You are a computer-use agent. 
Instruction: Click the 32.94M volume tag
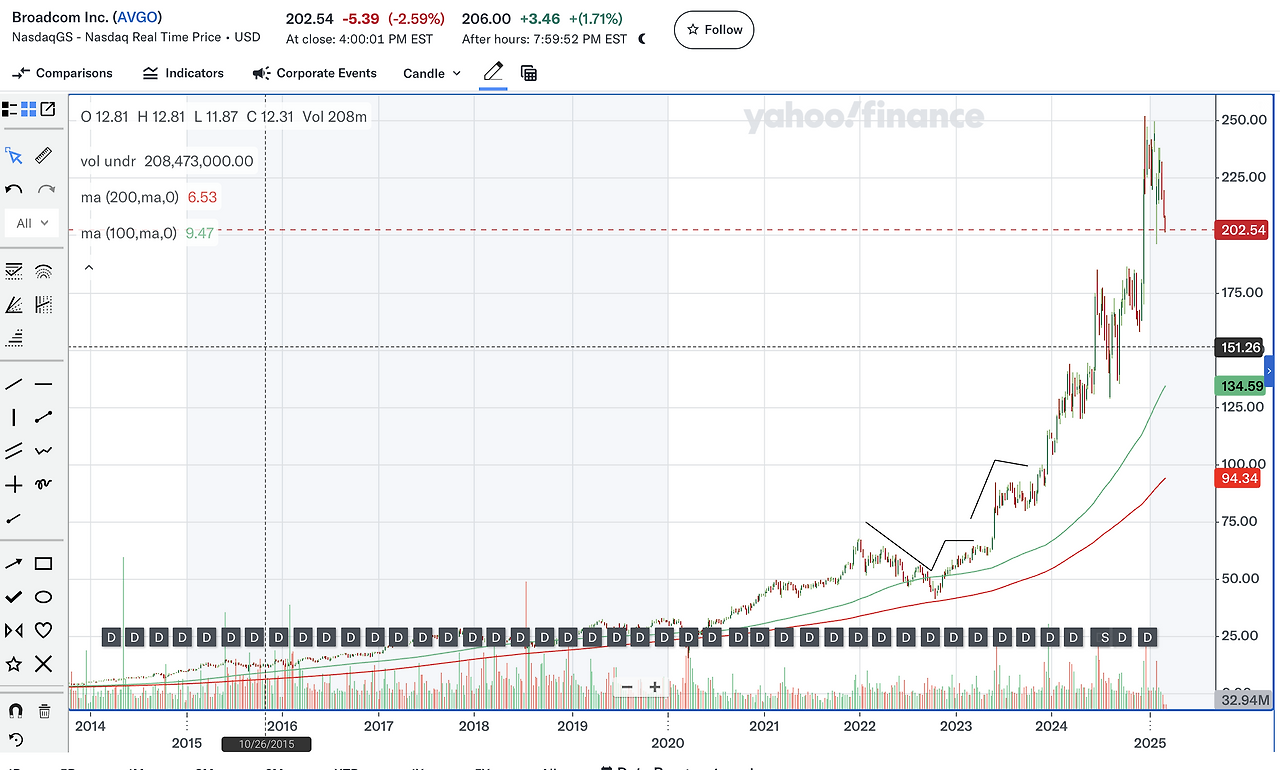coord(1244,699)
